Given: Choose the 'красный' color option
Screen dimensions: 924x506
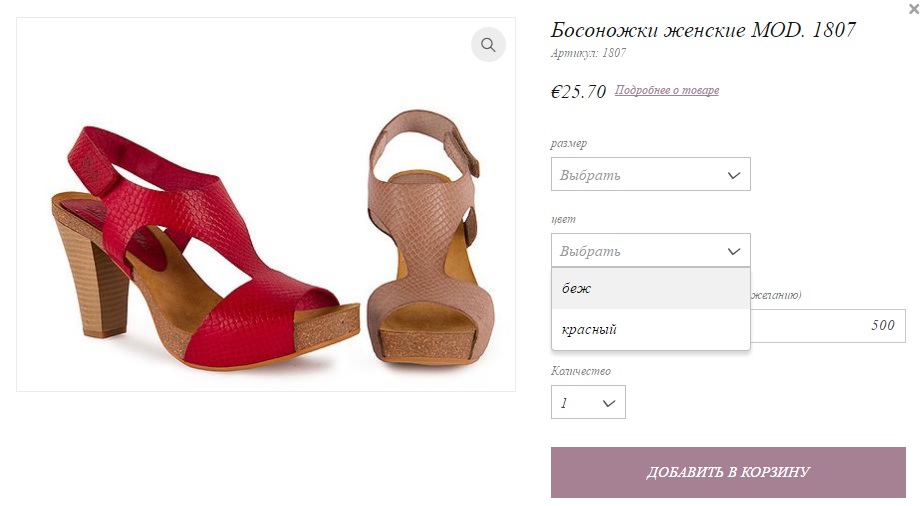Looking at the screenshot, I should click(651, 329).
